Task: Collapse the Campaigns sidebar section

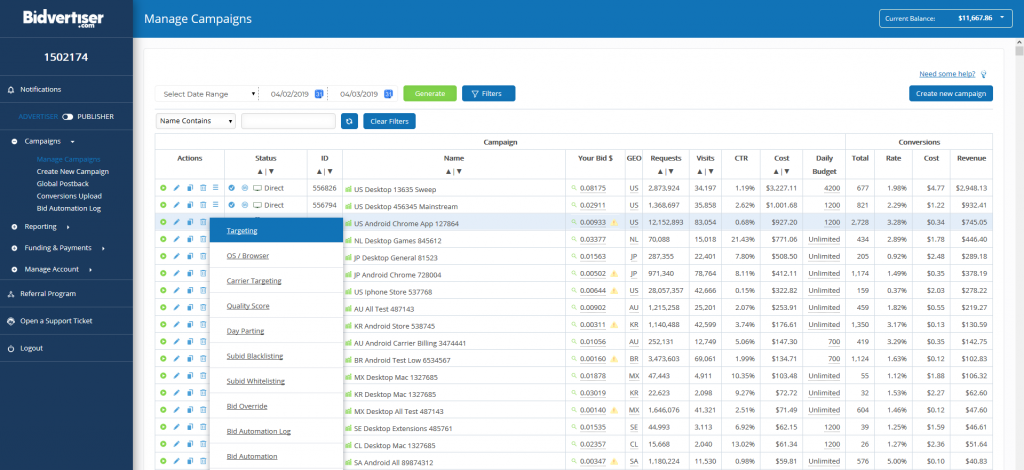Action: coord(43,141)
